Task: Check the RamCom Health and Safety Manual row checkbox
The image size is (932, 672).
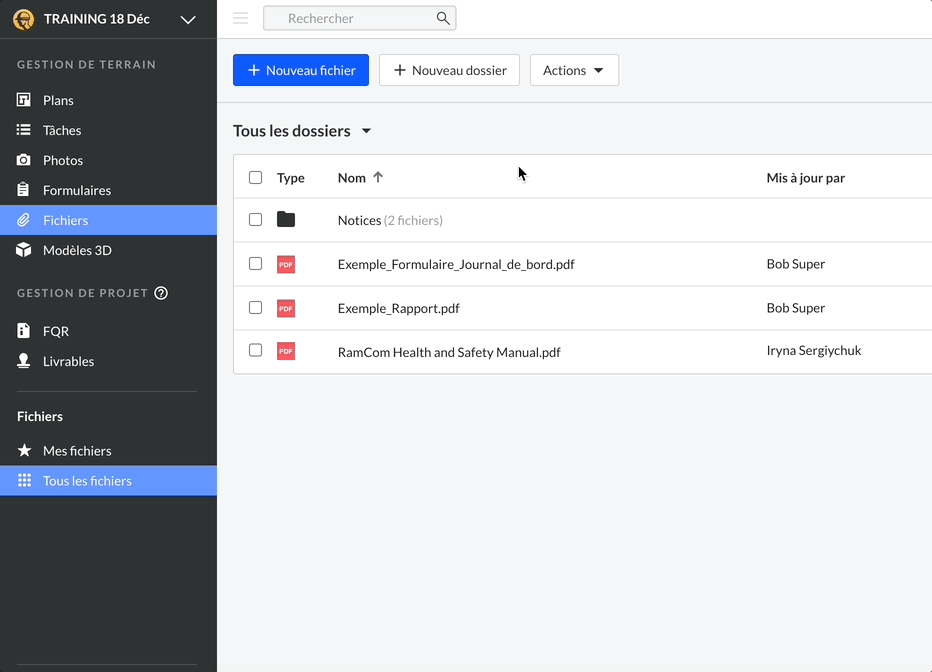Action: coord(256,351)
